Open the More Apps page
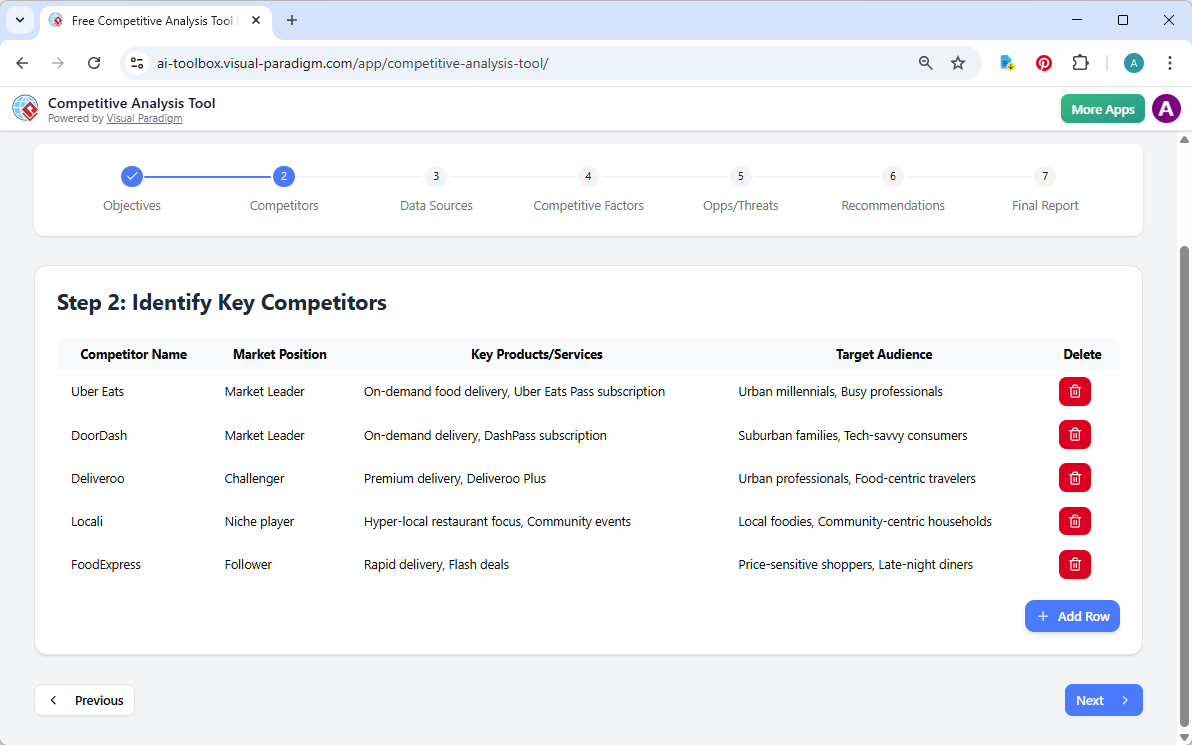Viewport: 1192px width, 745px height. (1102, 108)
